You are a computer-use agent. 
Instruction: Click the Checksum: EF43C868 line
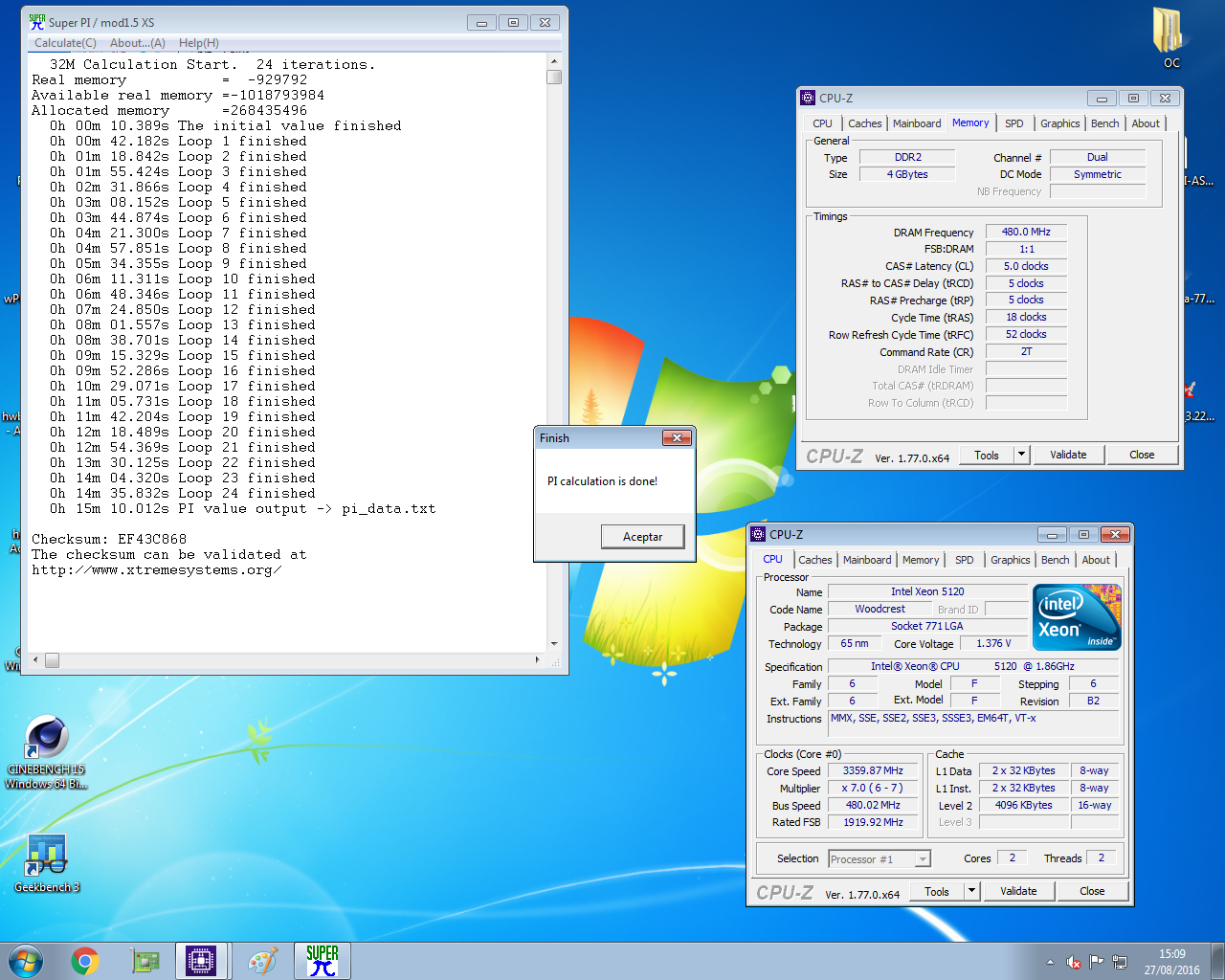pos(109,540)
